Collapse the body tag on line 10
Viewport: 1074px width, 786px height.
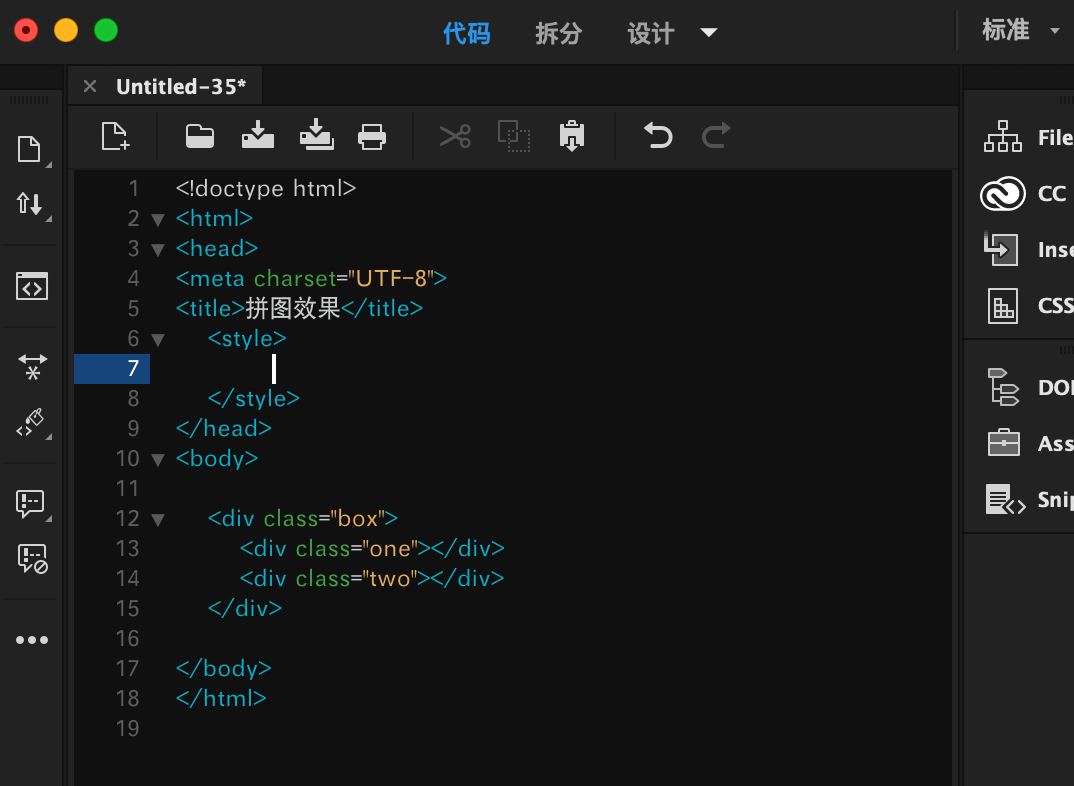(158, 459)
